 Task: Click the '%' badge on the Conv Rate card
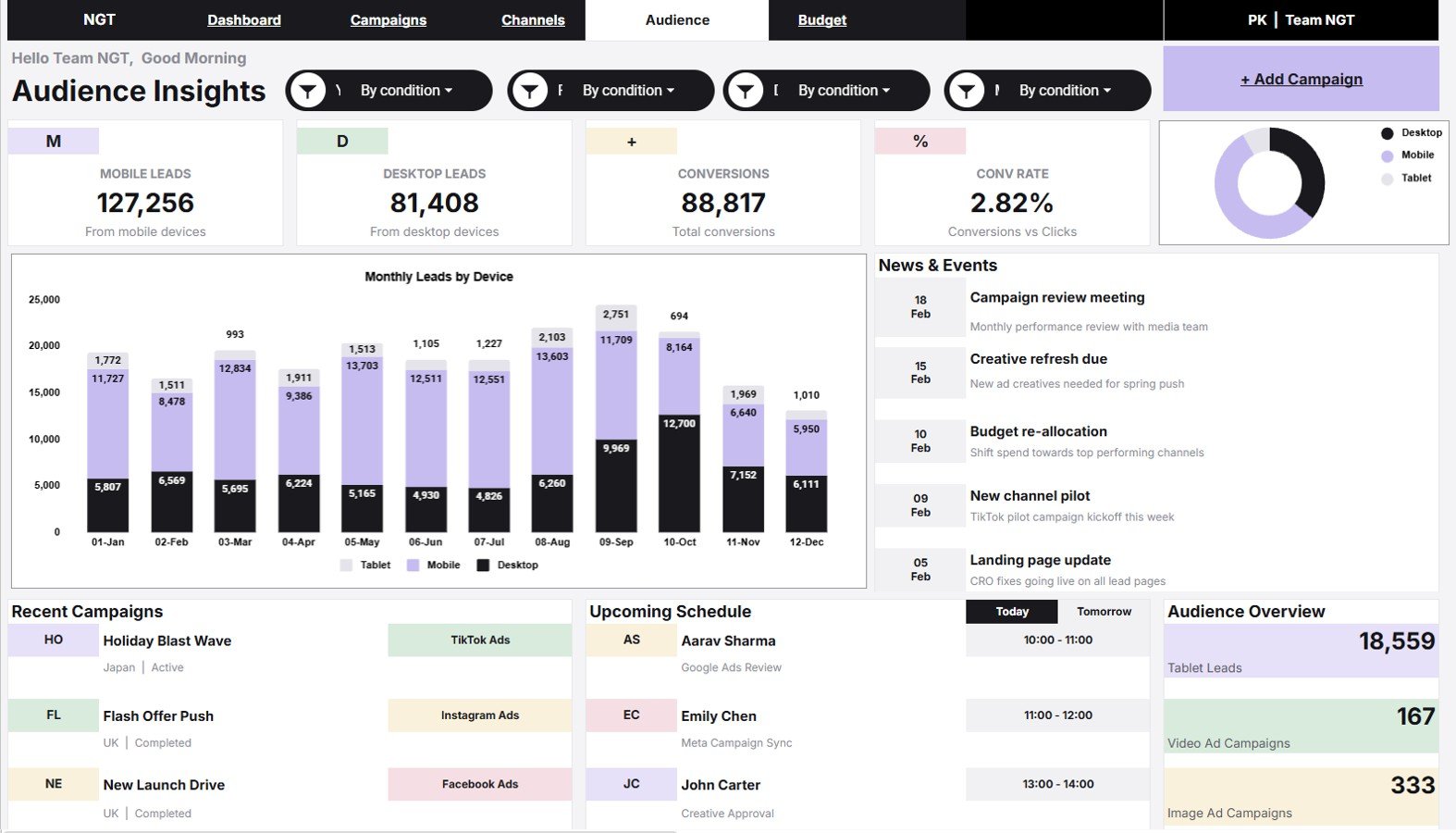click(920, 142)
